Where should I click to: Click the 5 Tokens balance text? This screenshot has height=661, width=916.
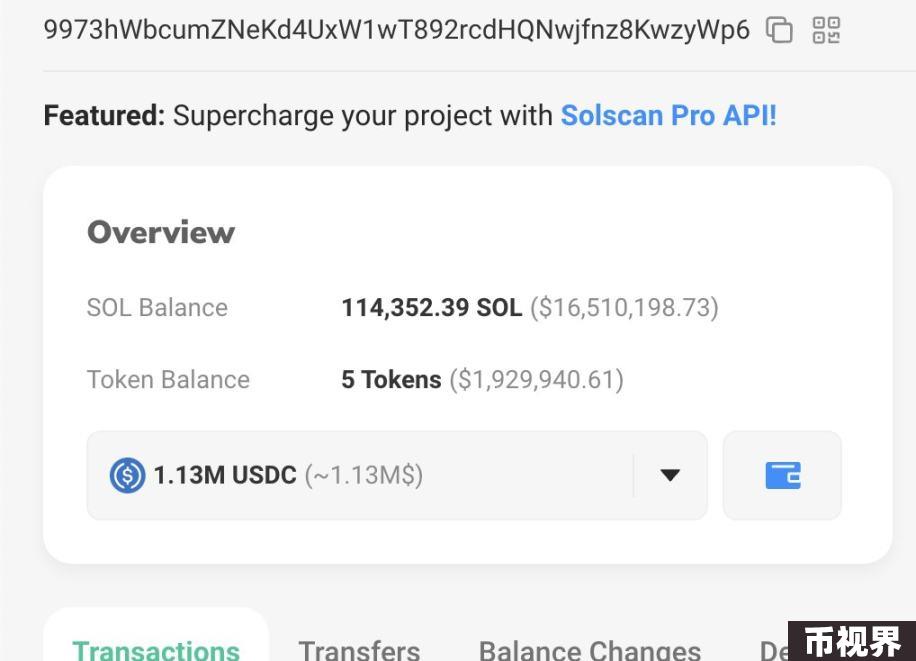tap(391, 379)
